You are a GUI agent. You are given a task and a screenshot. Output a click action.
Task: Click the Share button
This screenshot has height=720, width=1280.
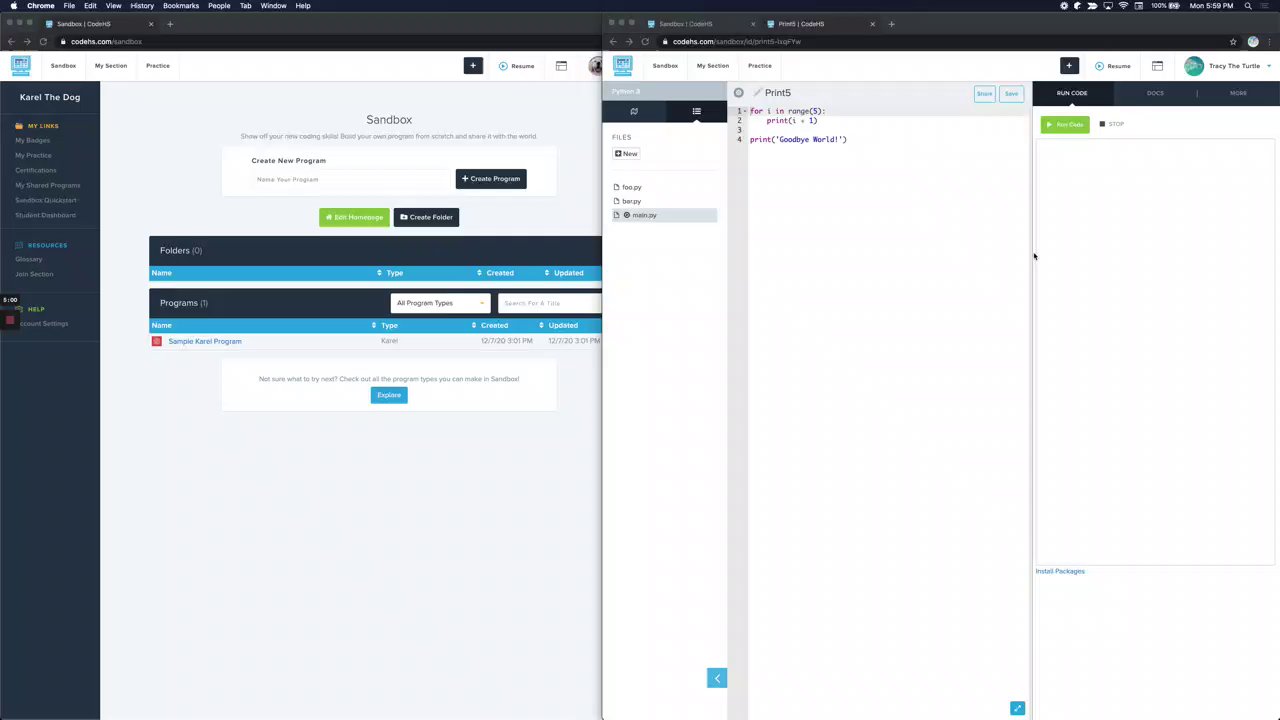coord(984,94)
